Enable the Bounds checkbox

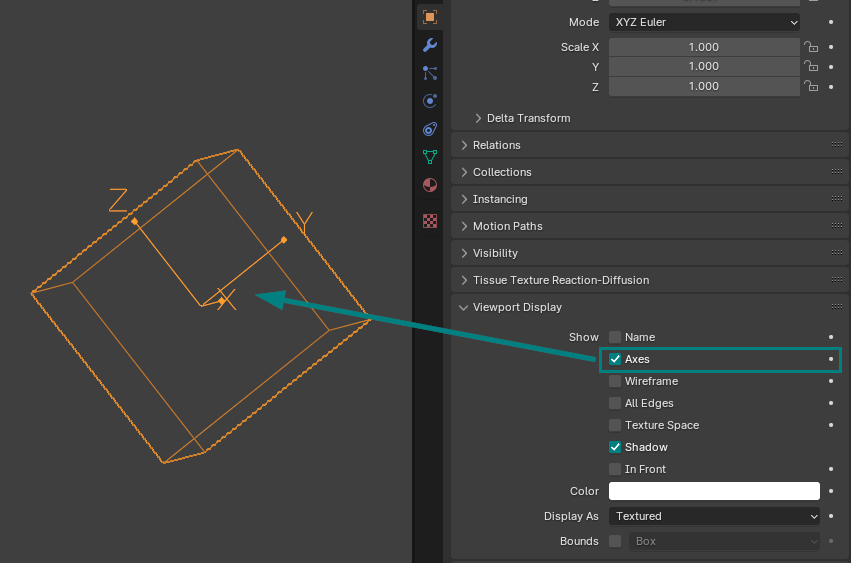[x=615, y=541]
